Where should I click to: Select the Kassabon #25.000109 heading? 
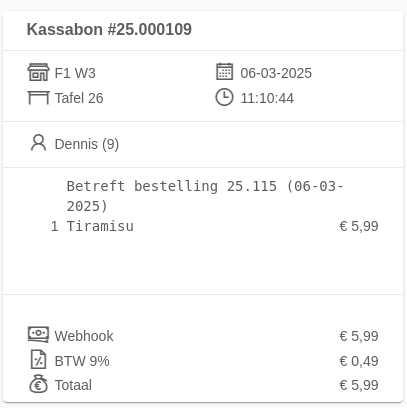tap(109, 29)
